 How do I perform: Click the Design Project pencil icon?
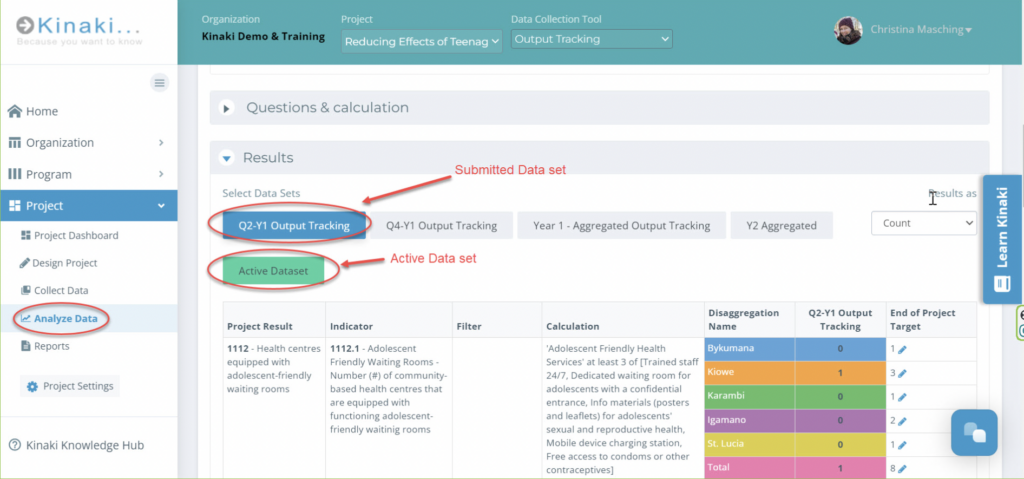(25, 263)
